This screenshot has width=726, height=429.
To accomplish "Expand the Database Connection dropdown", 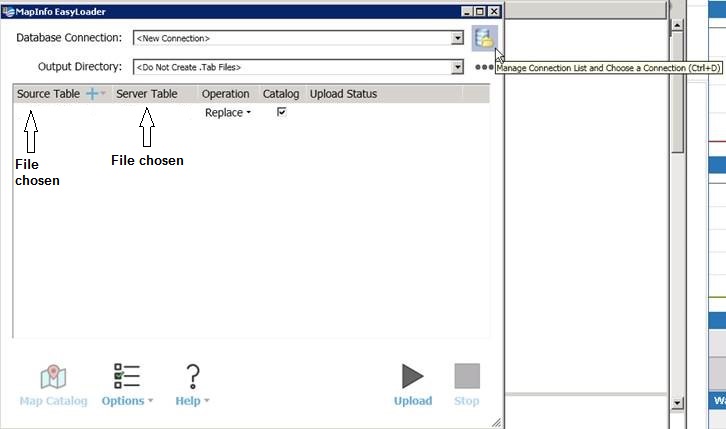I will [457, 38].
